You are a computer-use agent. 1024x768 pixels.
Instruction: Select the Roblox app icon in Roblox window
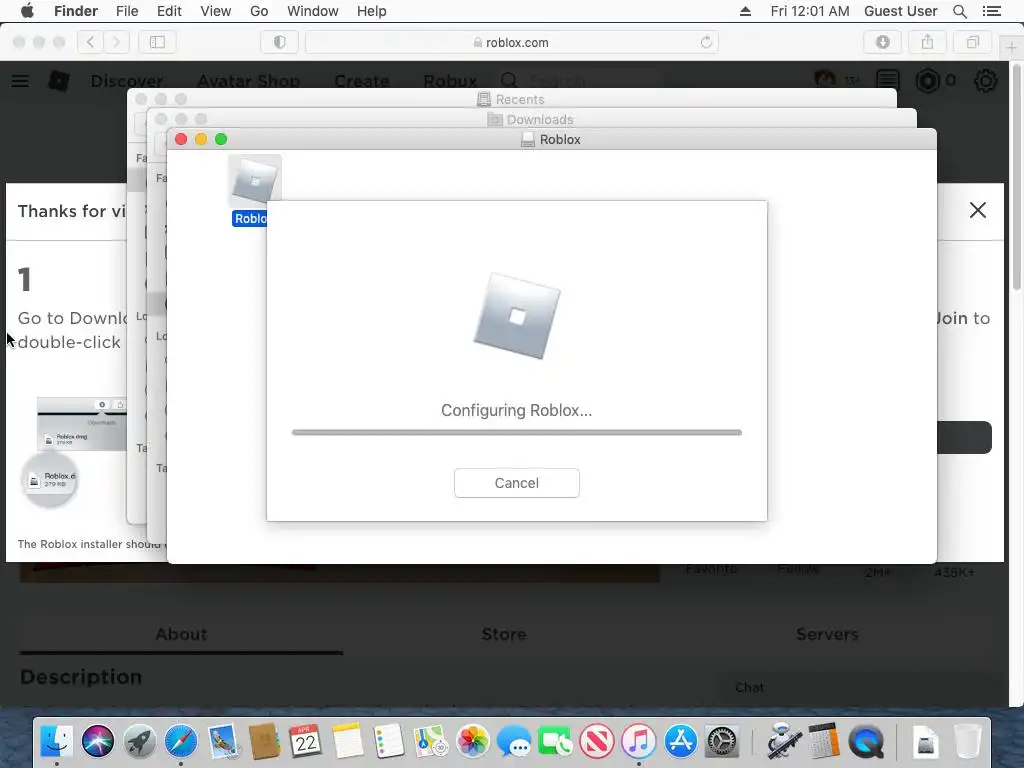pyautogui.click(x=255, y=180)
